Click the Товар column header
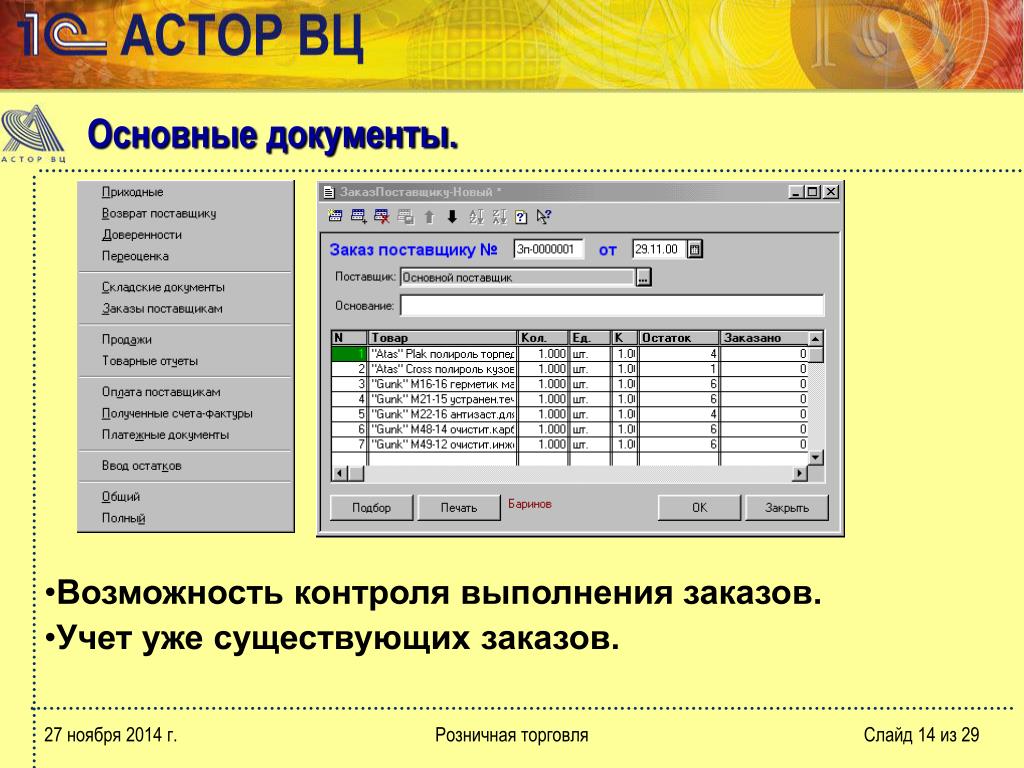1024x768 pixels. point(443,338)
